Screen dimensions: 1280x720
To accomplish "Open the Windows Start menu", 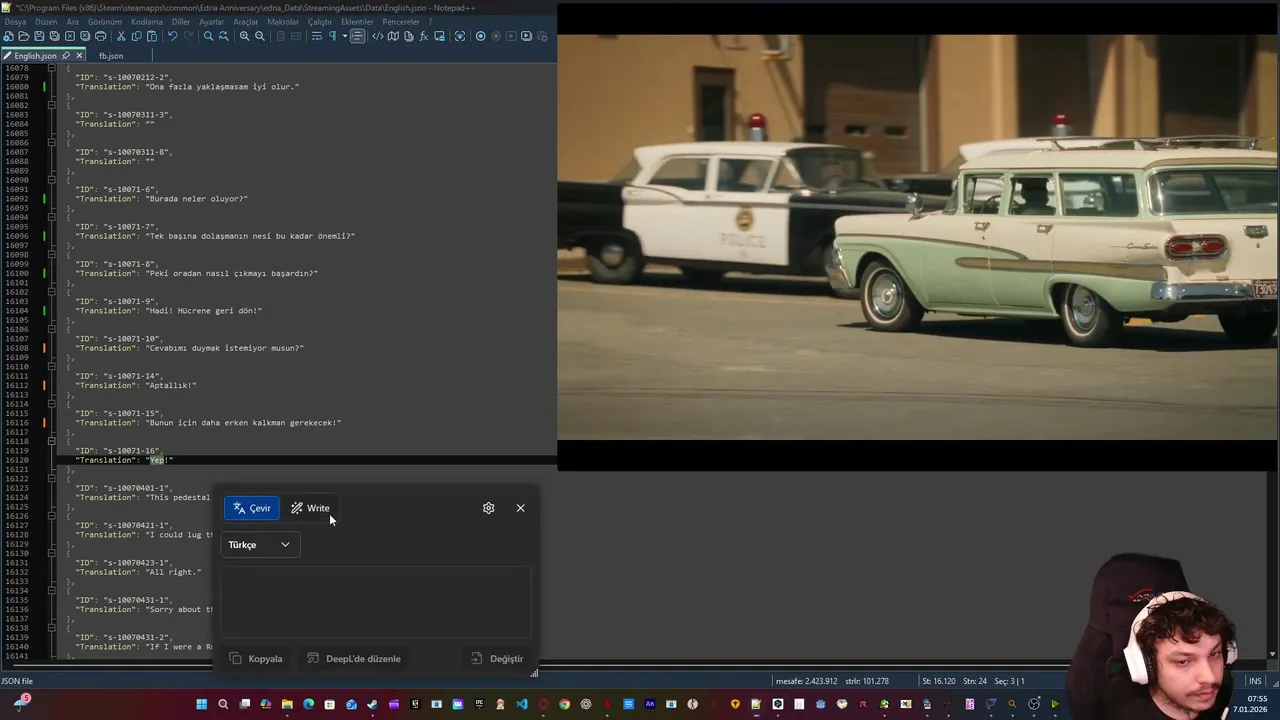I will pos(201,704).
